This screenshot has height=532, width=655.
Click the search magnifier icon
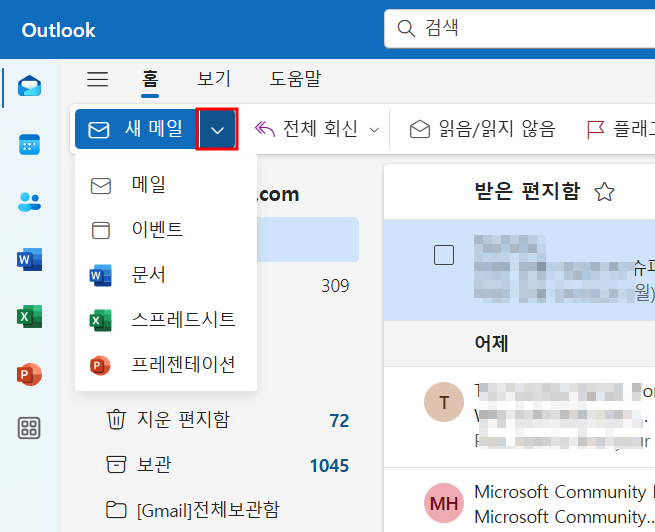(406, 28)
